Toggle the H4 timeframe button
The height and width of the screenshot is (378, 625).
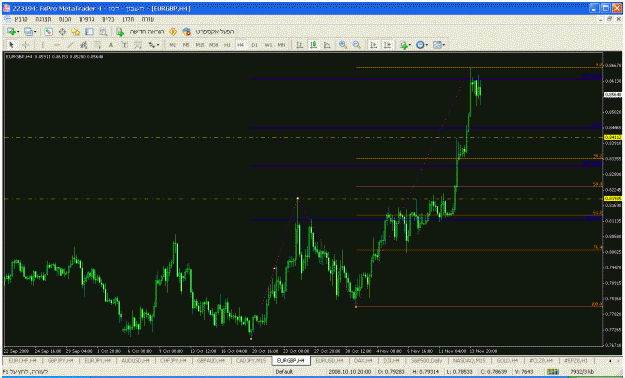point(241,45)
